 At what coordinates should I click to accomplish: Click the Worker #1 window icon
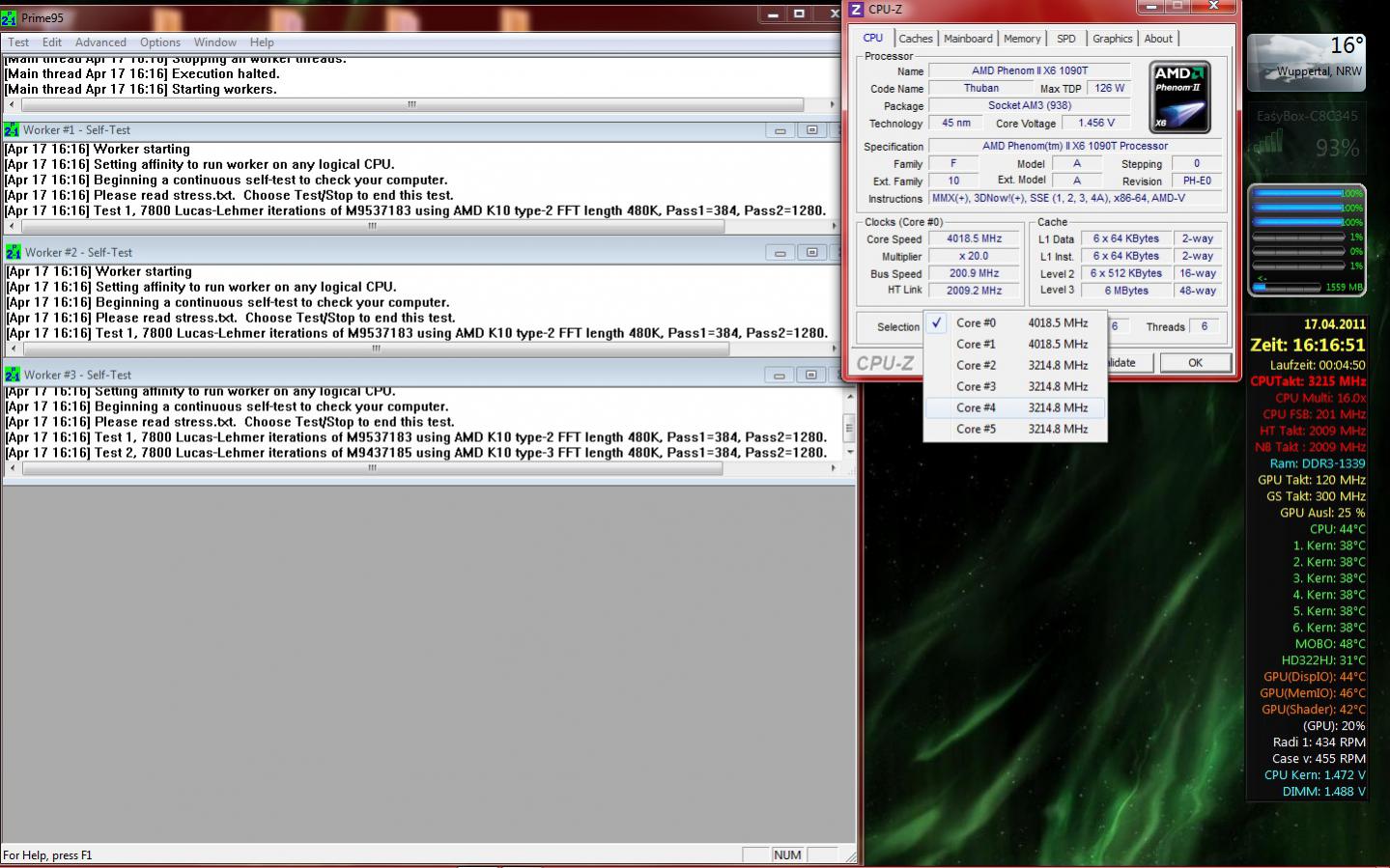point(12,129)
